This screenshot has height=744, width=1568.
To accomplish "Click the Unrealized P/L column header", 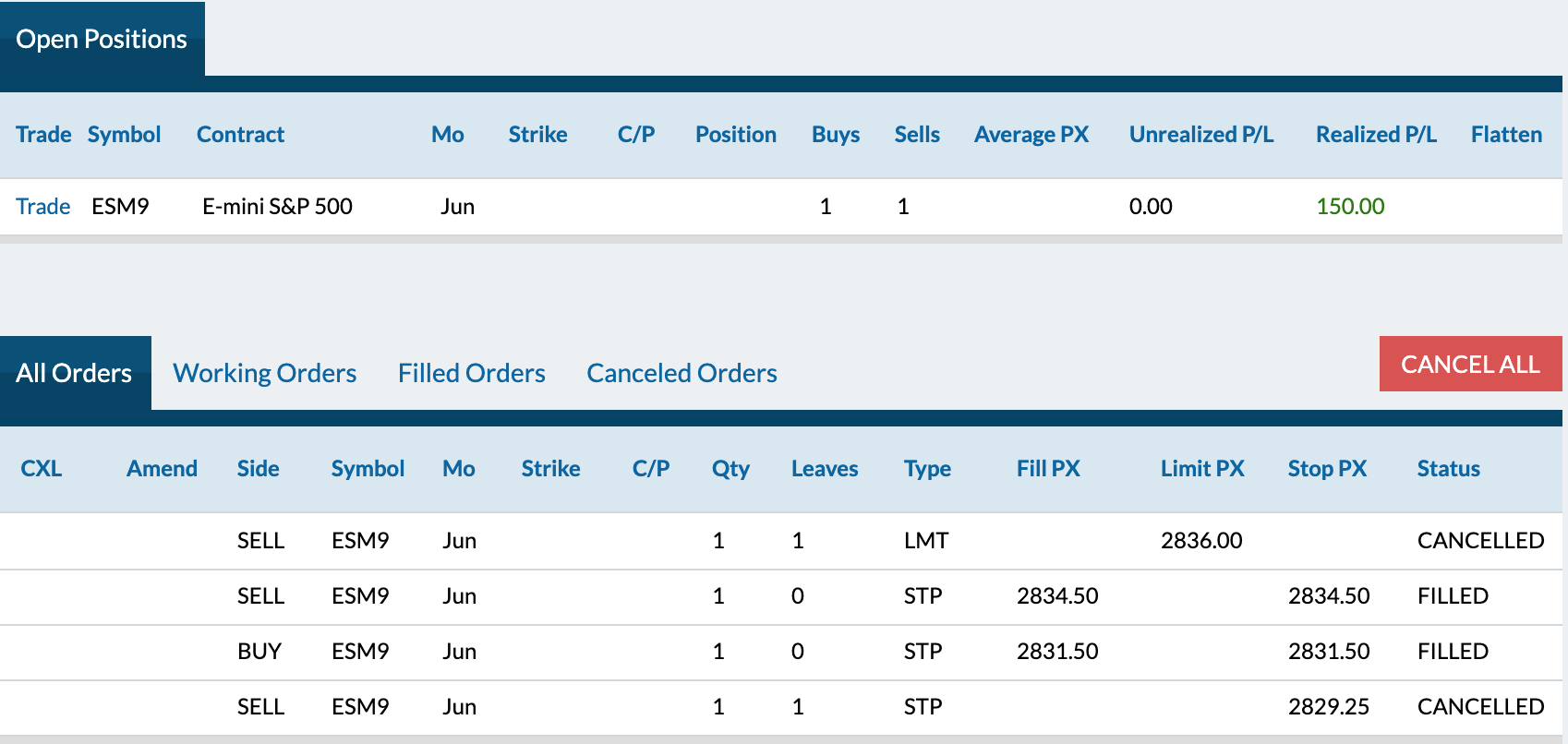I will (x=1200, y=135).
